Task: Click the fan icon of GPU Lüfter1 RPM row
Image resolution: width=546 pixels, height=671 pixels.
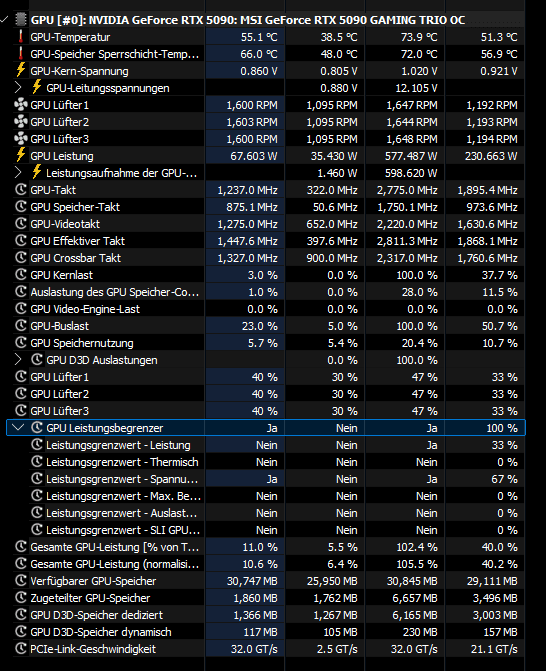Action: (21, 105)
